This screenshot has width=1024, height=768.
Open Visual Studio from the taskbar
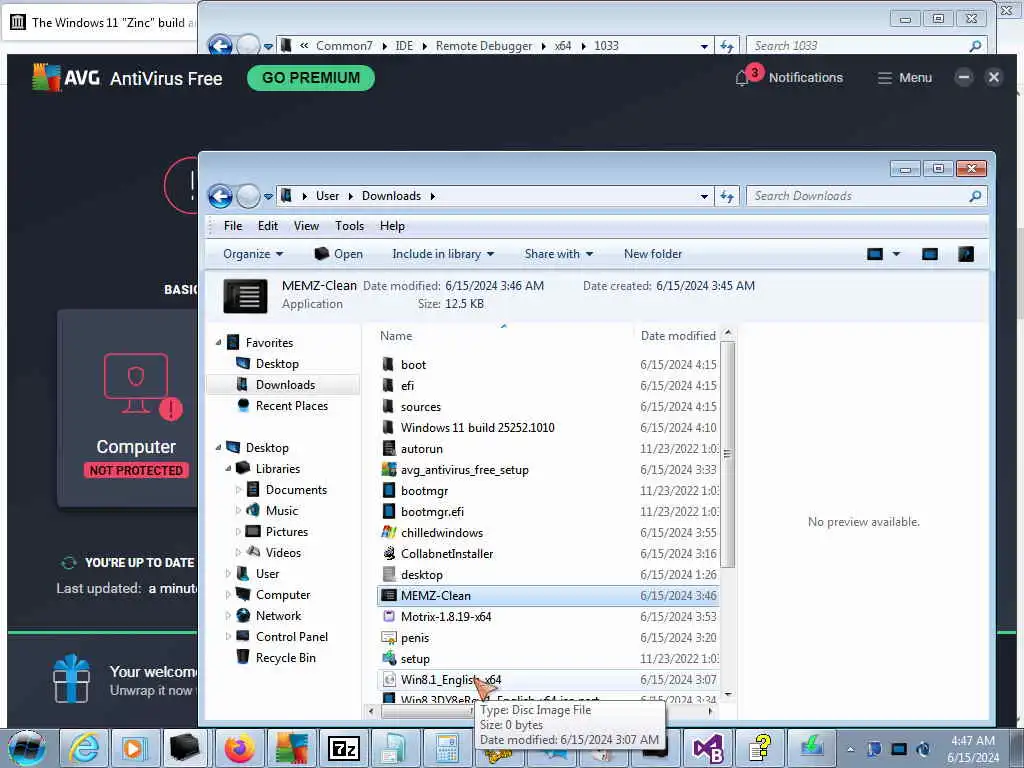pos(708,748)
